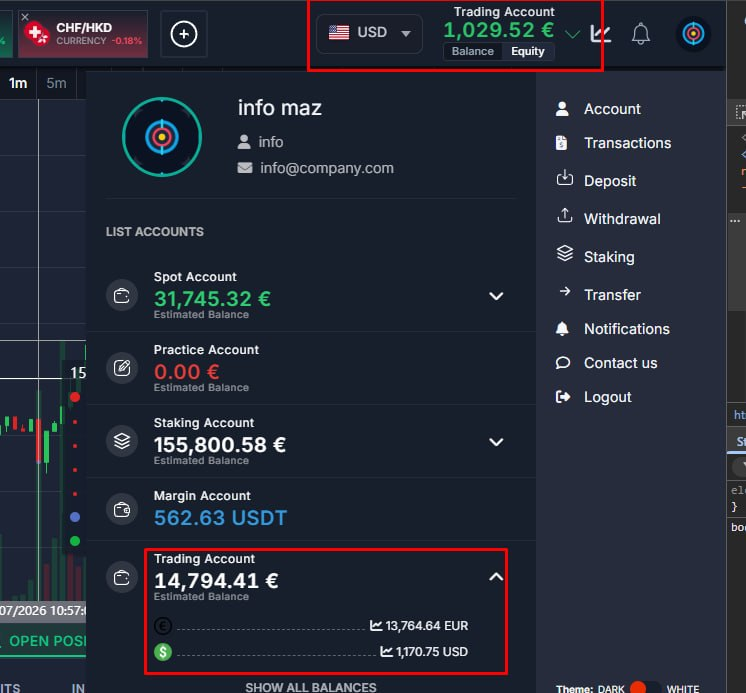Switch display to Balance
The width and height of the screenshot is (746, 693).
[472, 51]
